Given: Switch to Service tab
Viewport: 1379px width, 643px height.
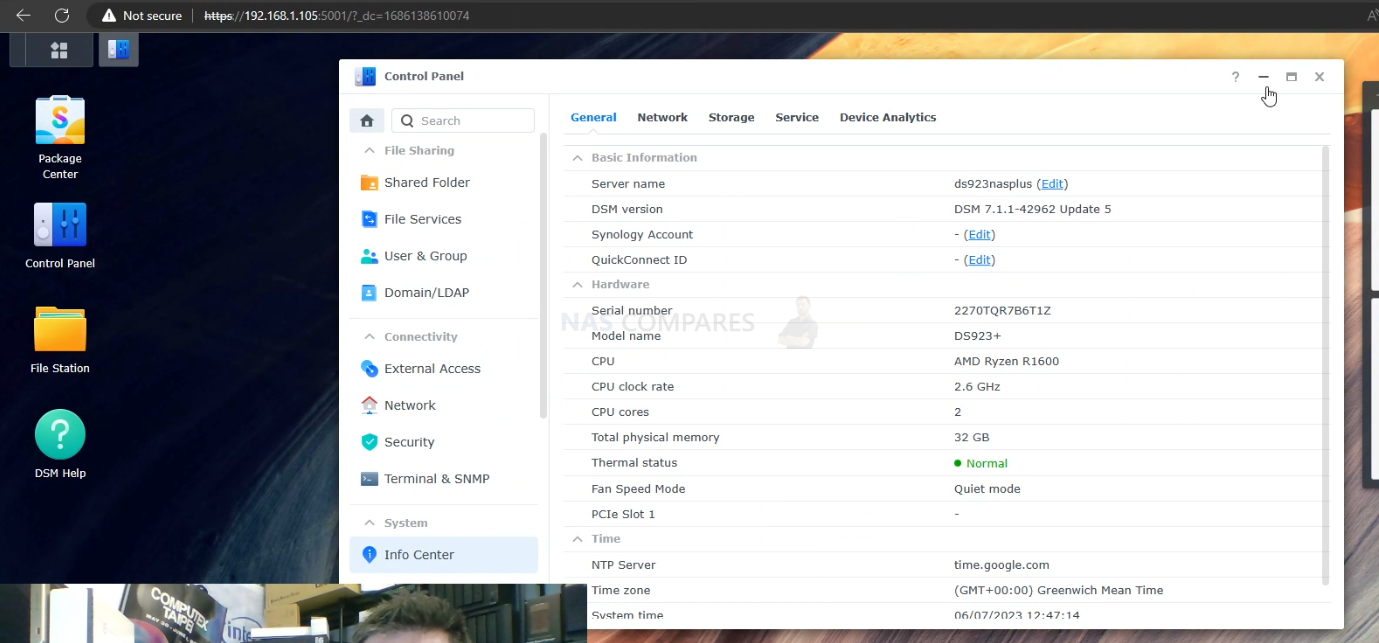Looking at the screenshot, I should [x=797, y=117].
